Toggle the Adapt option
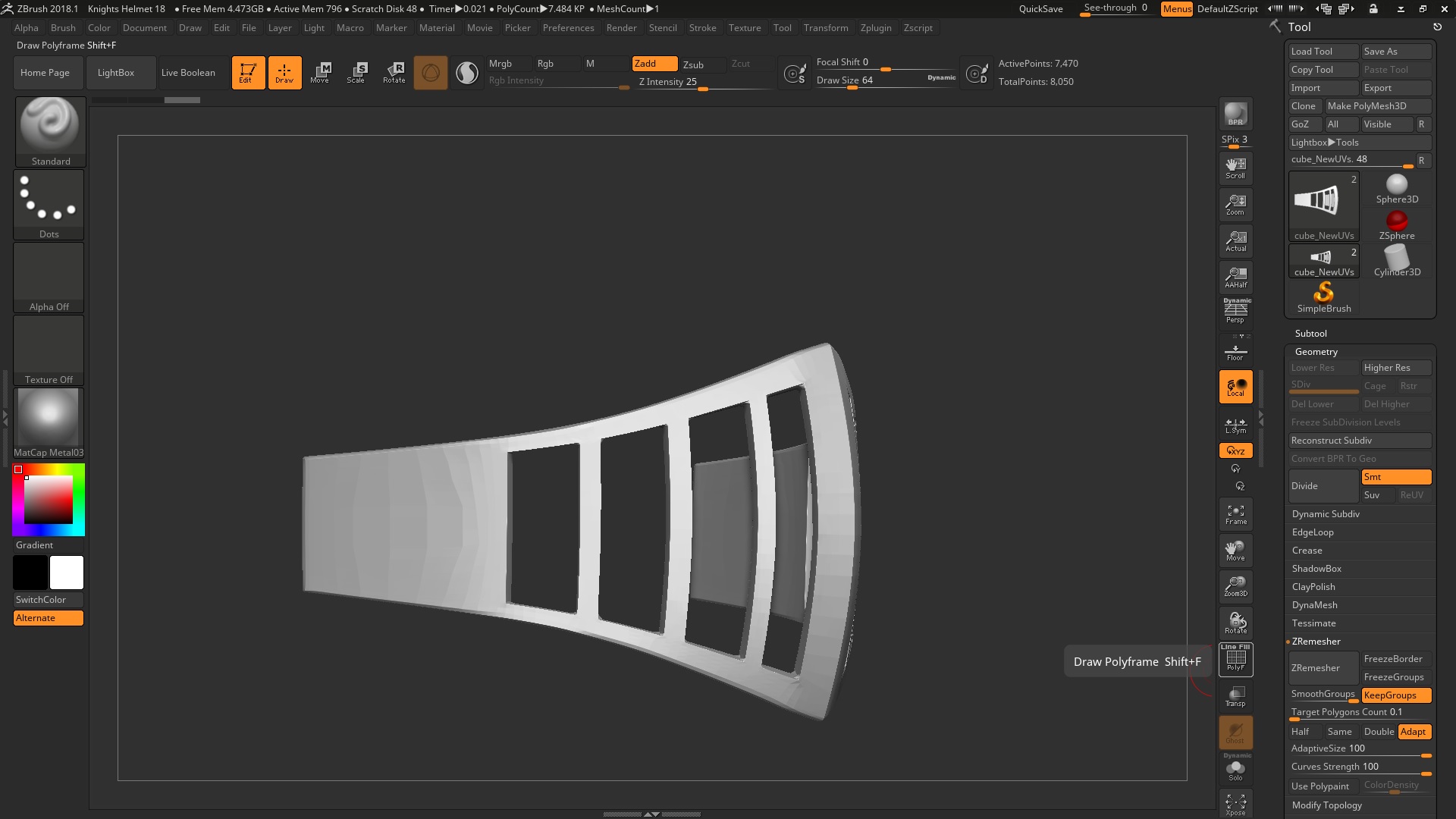The height and width of the screenshot is (819, 1456). click(x=1414, y=732)
